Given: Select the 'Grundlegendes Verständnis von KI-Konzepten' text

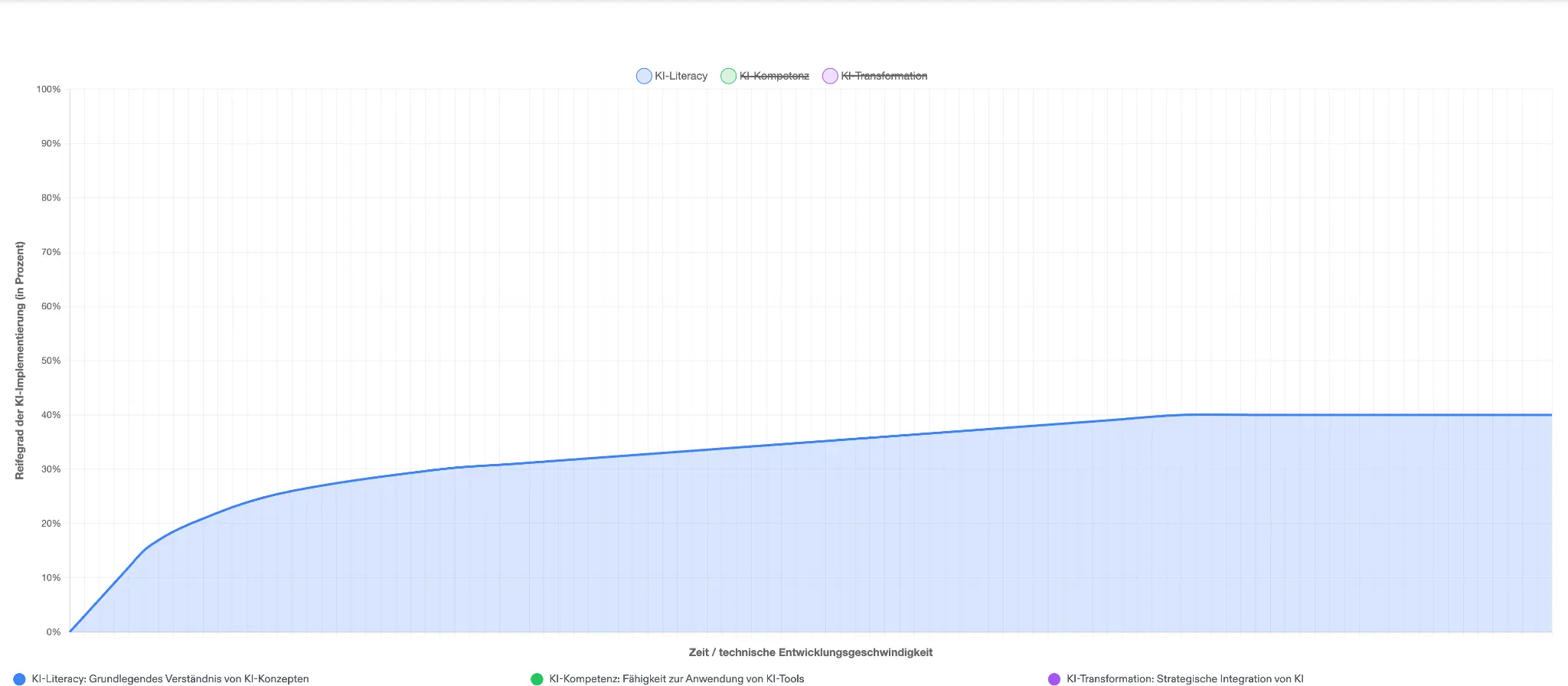Looking at the screenshot, I should pos(199,679).
